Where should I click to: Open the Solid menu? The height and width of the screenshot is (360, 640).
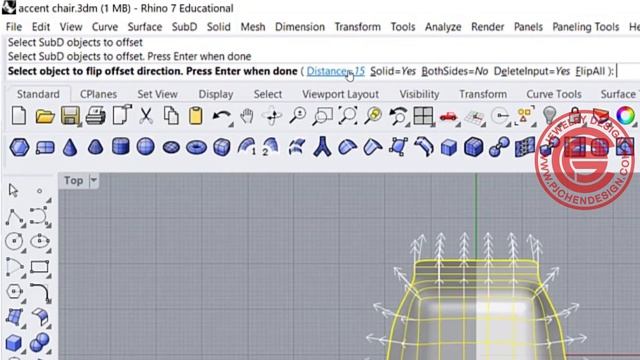click(219, 27)
